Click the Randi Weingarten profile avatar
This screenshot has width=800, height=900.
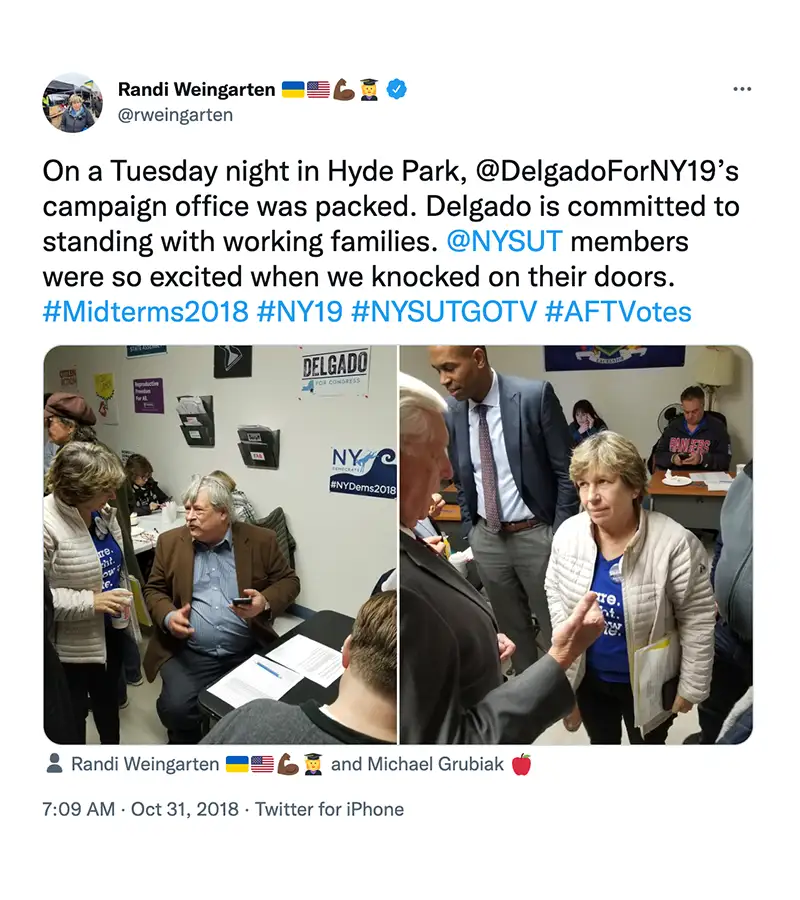point(72,102)
